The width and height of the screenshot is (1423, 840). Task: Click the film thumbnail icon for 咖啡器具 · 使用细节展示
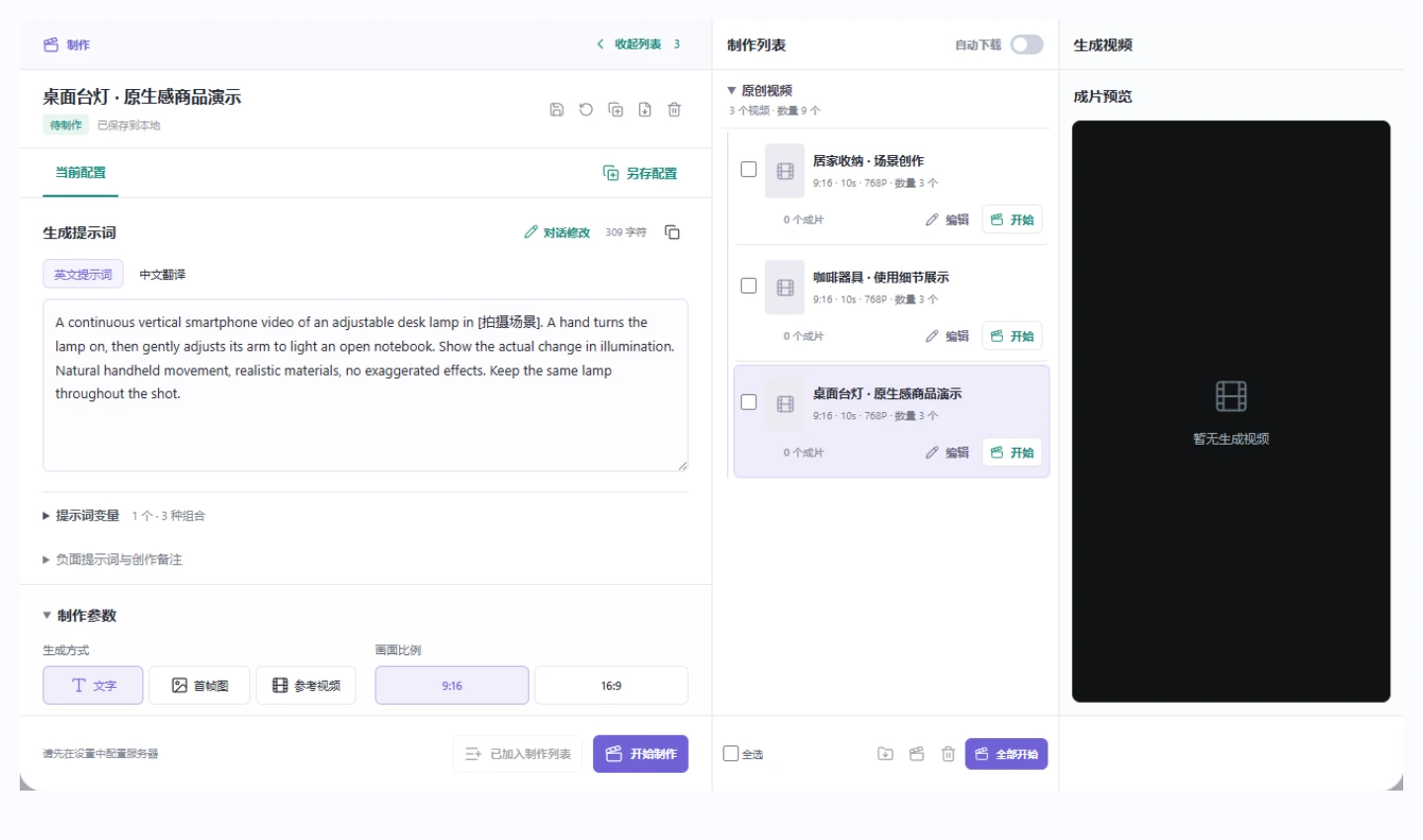pos(786,288)
